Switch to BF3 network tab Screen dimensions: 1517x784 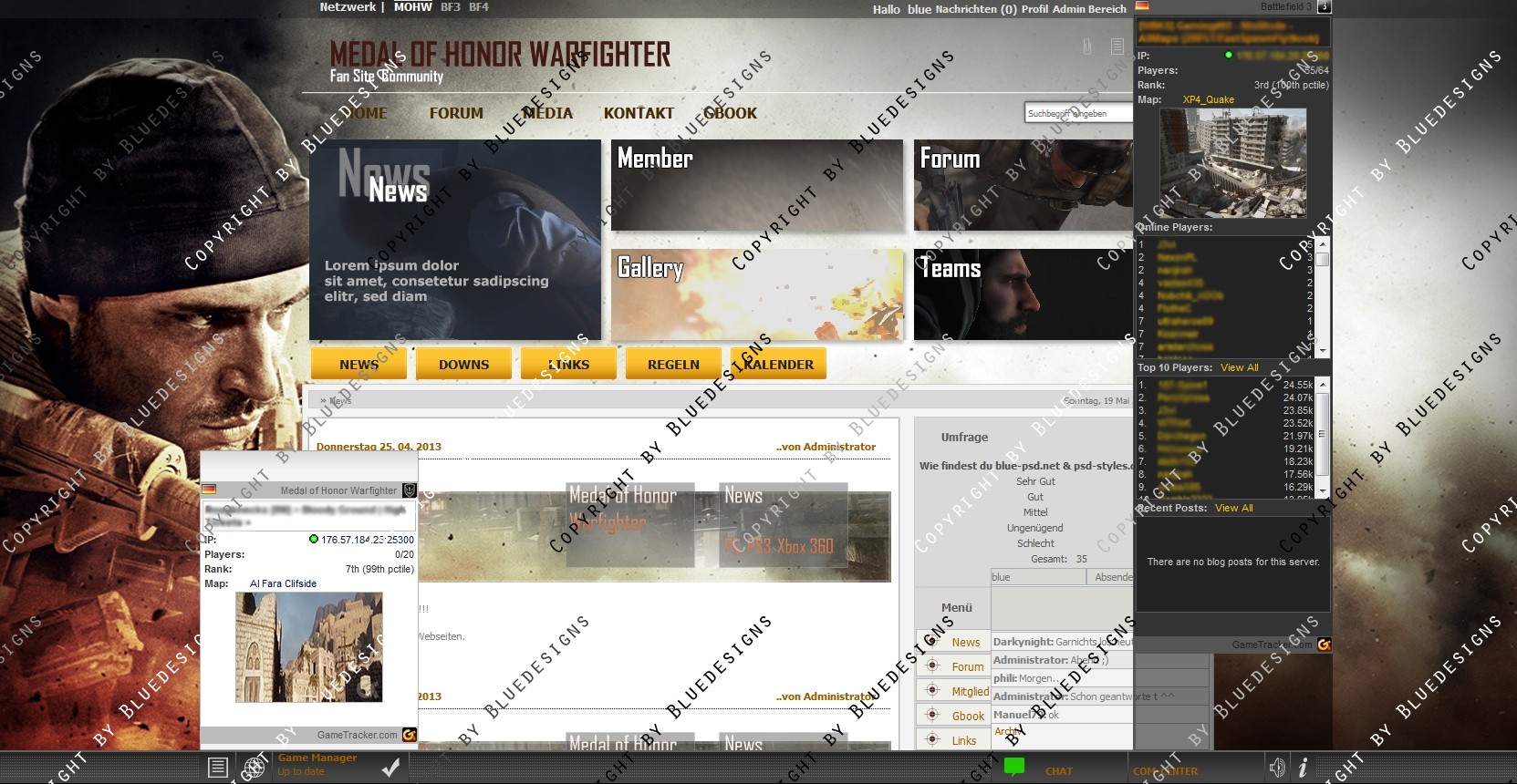[x=451, y=6]
